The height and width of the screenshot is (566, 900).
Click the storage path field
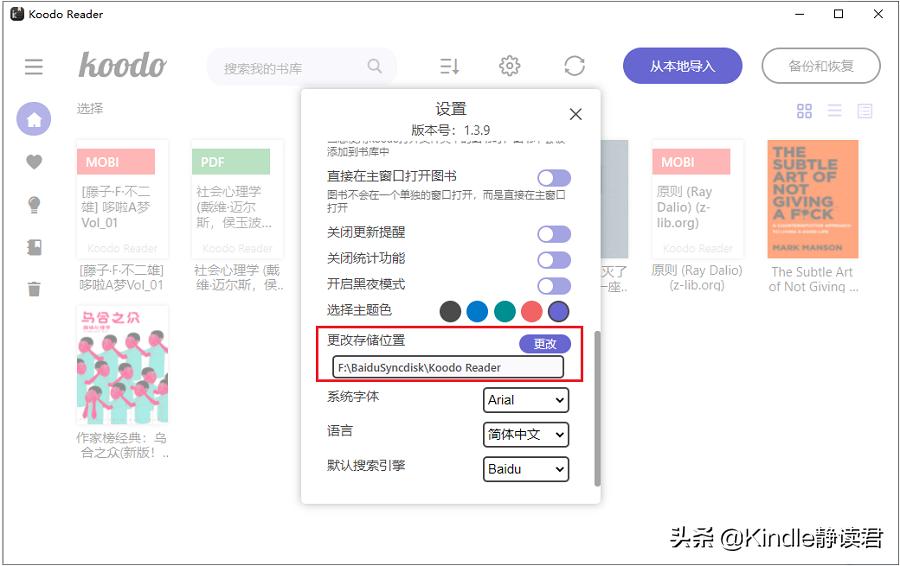(x=448, y=367)
